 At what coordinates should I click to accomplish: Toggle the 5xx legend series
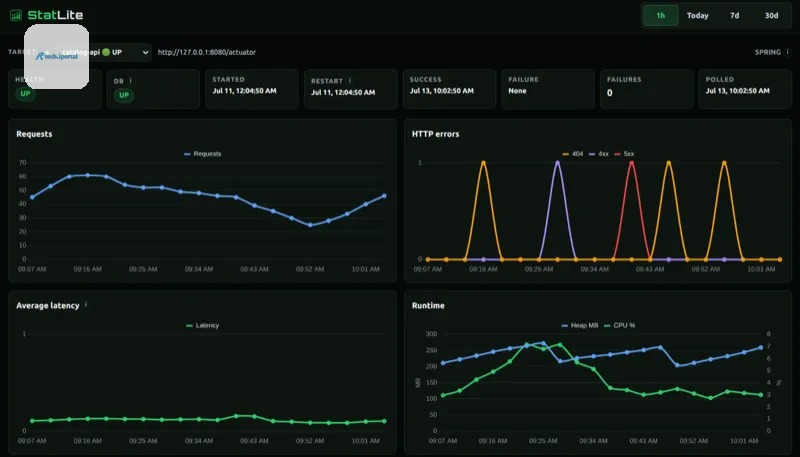[624, 154]
